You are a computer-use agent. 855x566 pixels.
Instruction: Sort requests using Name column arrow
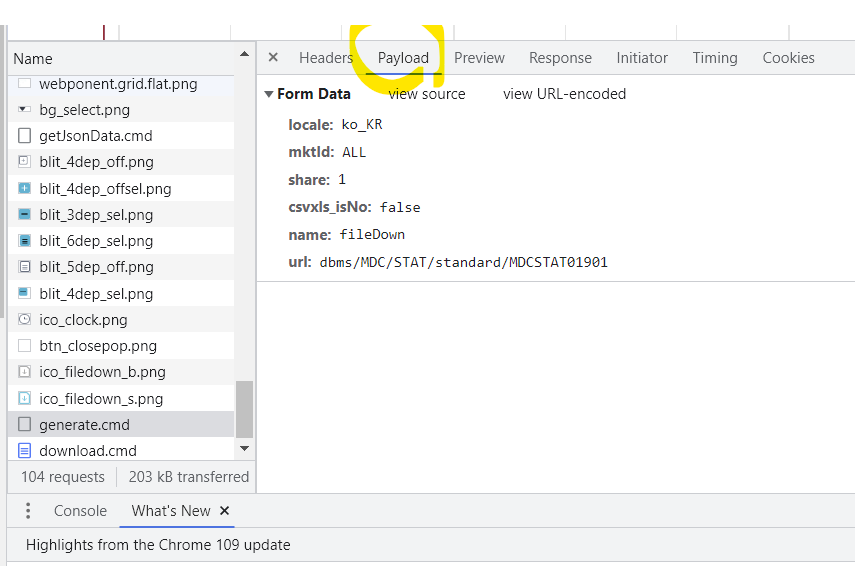tap(244, 54)
